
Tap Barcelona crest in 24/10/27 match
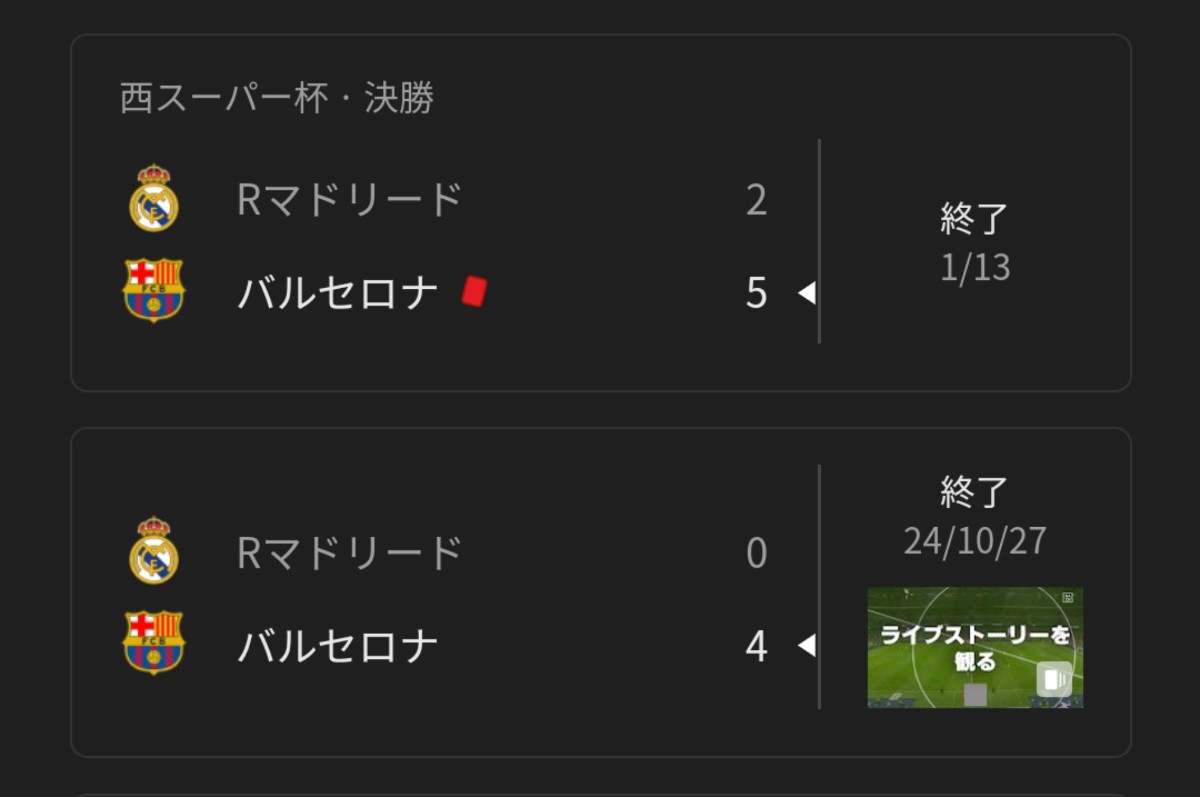tap(153, 643)
